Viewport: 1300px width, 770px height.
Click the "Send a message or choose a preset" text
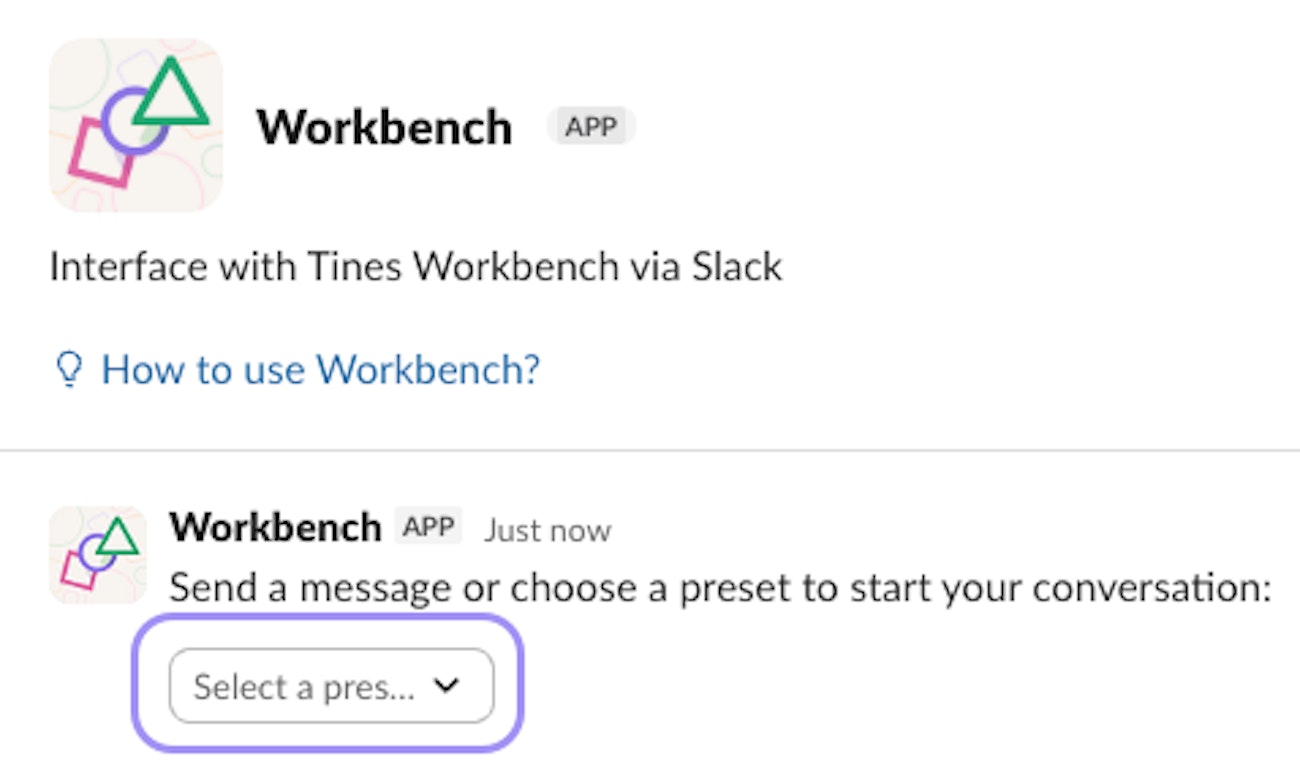[x=720, y=587]
